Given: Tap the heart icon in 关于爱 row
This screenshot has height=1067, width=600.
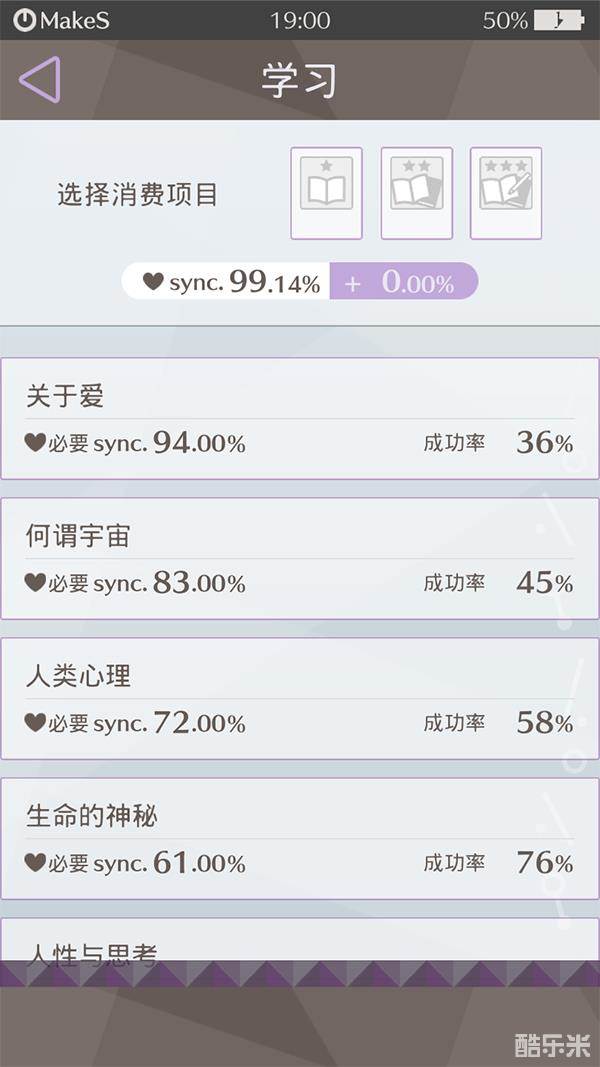Looking at the screenshot, I should click(x=35, y=442).
